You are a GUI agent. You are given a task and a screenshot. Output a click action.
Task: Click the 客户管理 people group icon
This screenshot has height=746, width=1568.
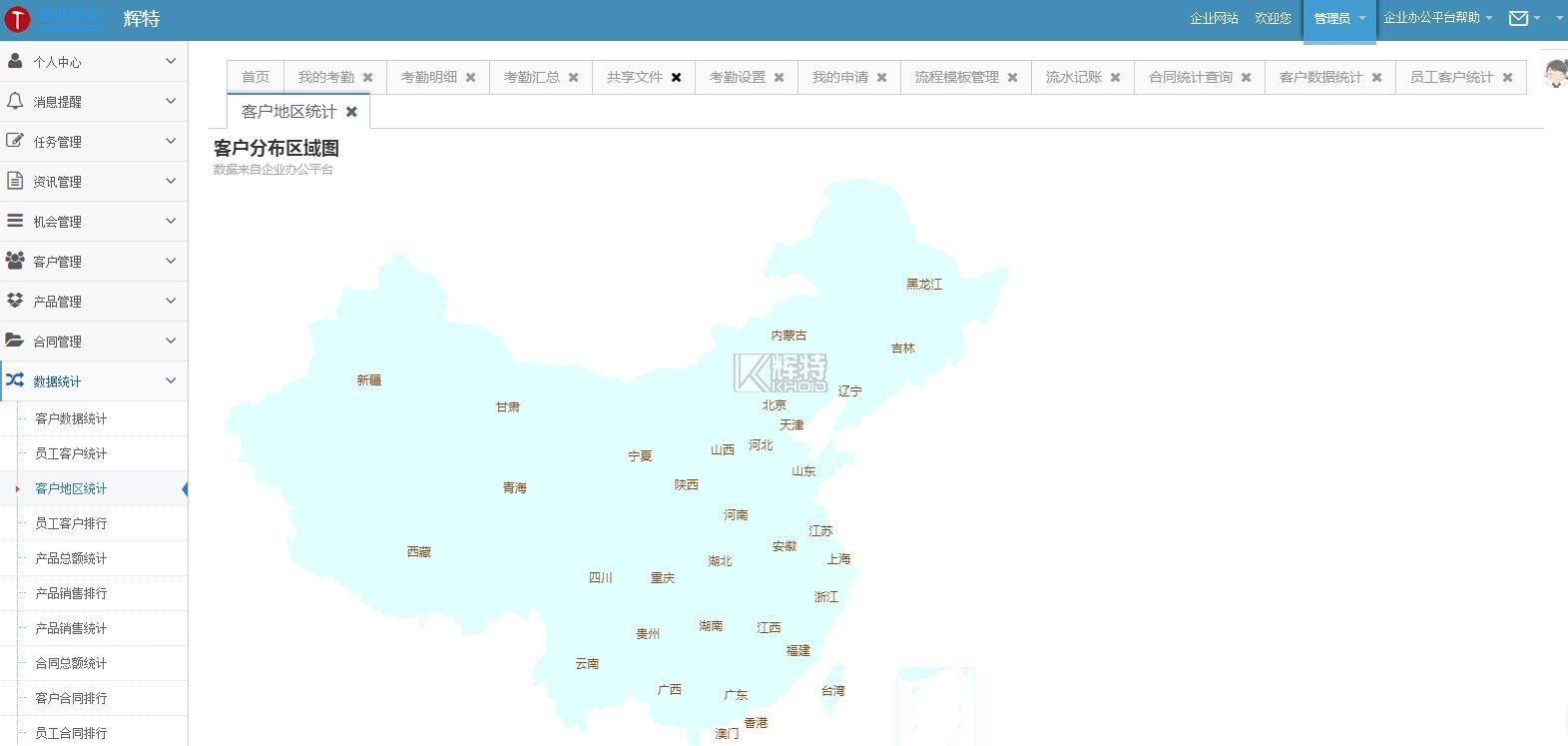point(15,261)
